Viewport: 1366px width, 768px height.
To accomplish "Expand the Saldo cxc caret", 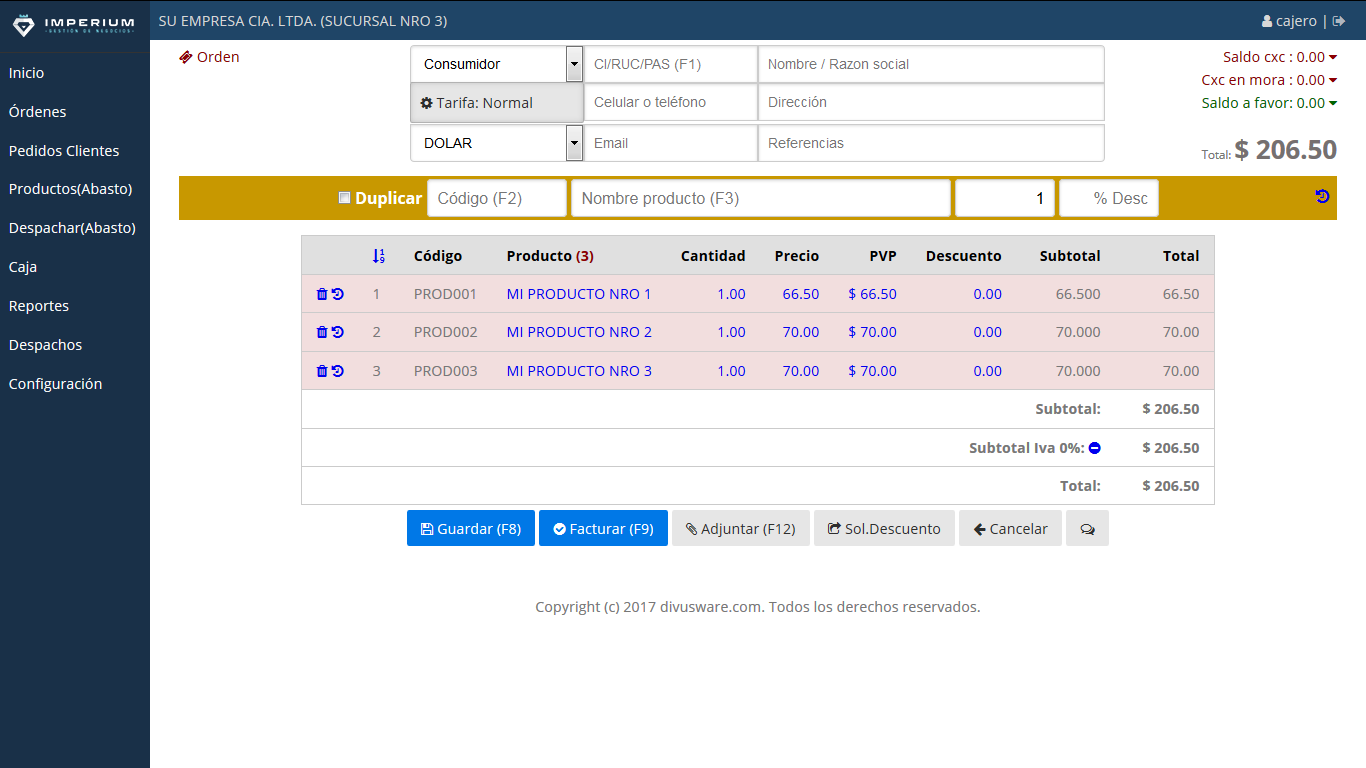I will pos(1333,57).
